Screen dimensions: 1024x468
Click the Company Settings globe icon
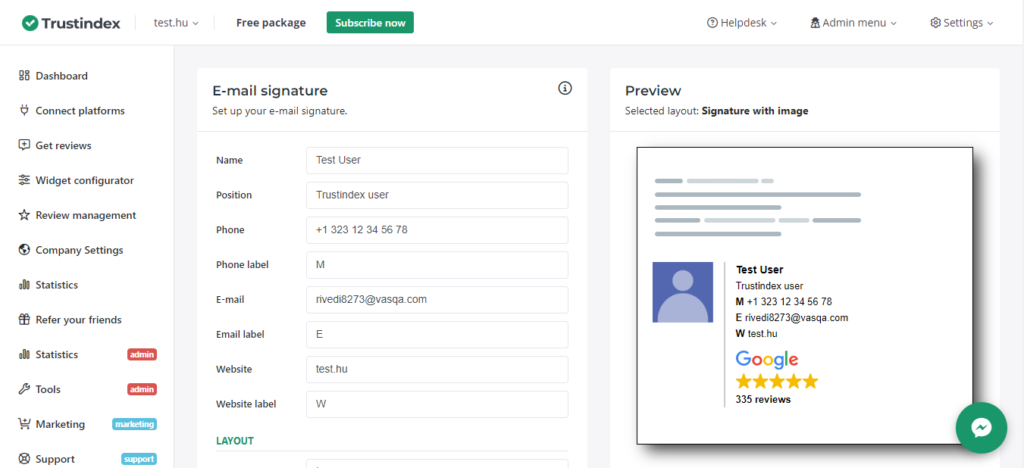click(x=24, y=250)
